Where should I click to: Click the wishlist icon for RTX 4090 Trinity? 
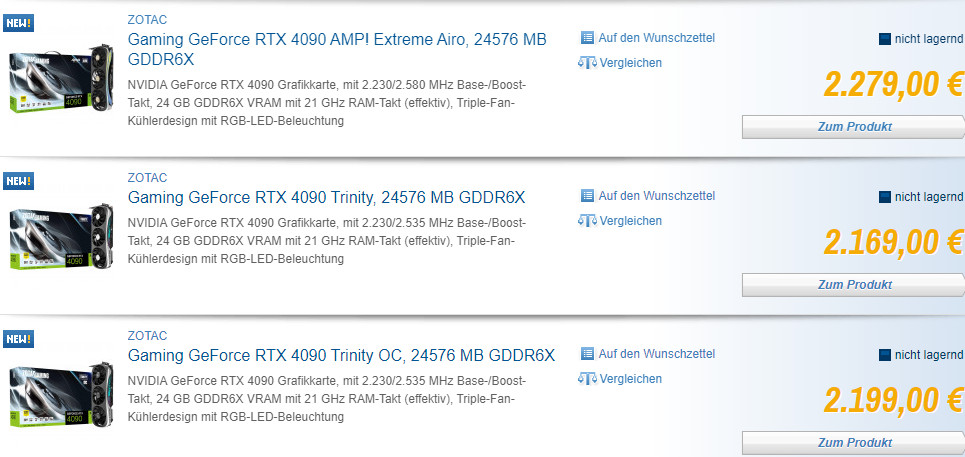[588, 196]
